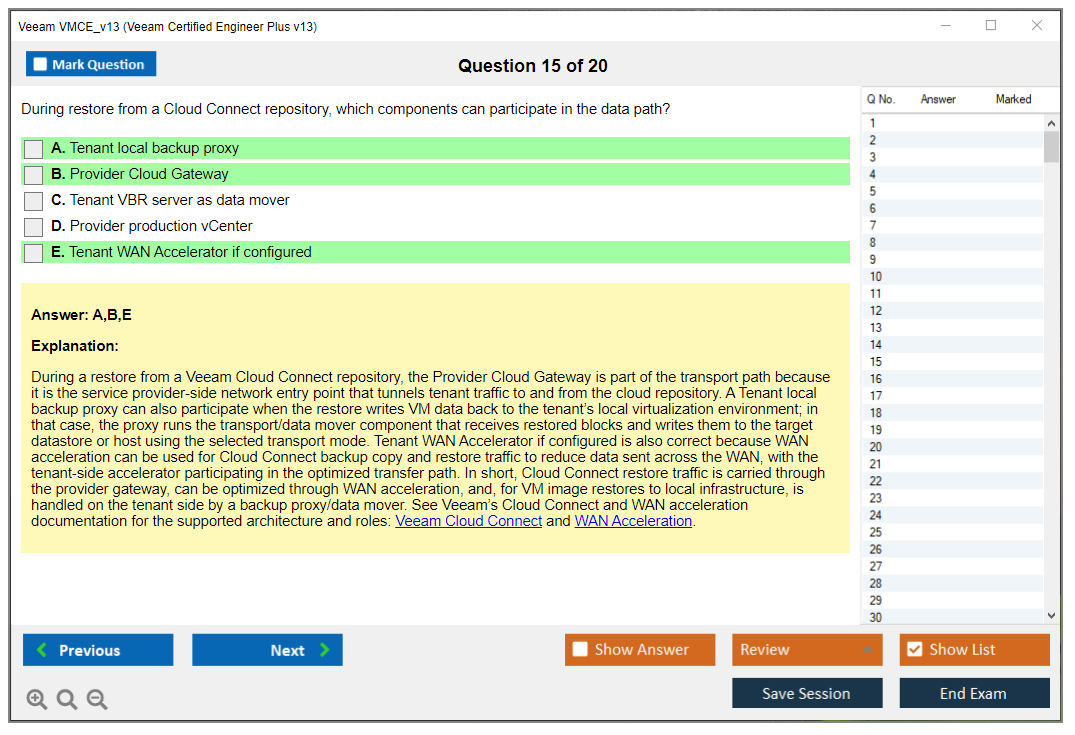Select question 11 in the list
Viewport: 1075px width, 735px height.
click(x=952, y=293)
